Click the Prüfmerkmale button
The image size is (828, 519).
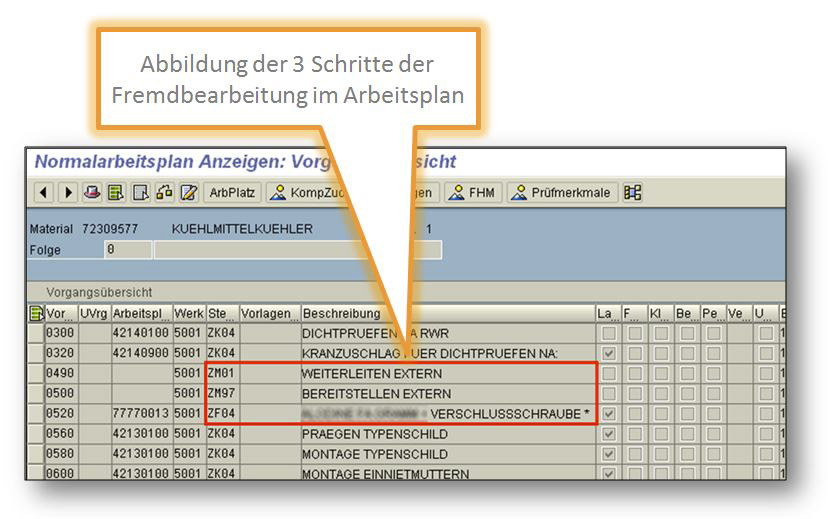563,193
